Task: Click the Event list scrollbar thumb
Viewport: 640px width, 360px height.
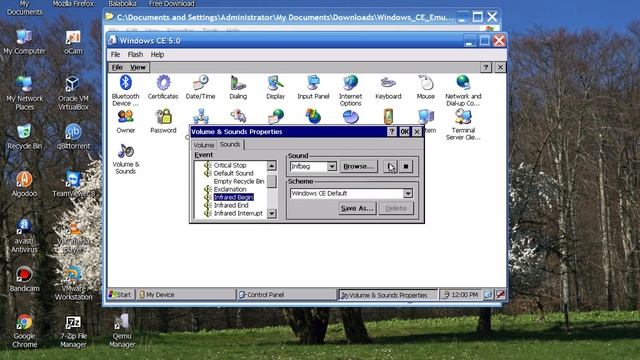Action: (271, 181)
